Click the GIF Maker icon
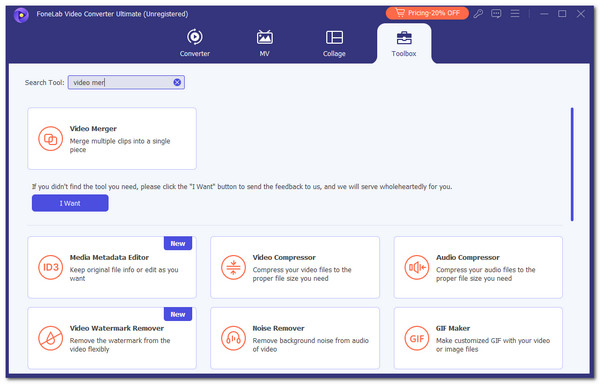 click(x=417, y=338)
